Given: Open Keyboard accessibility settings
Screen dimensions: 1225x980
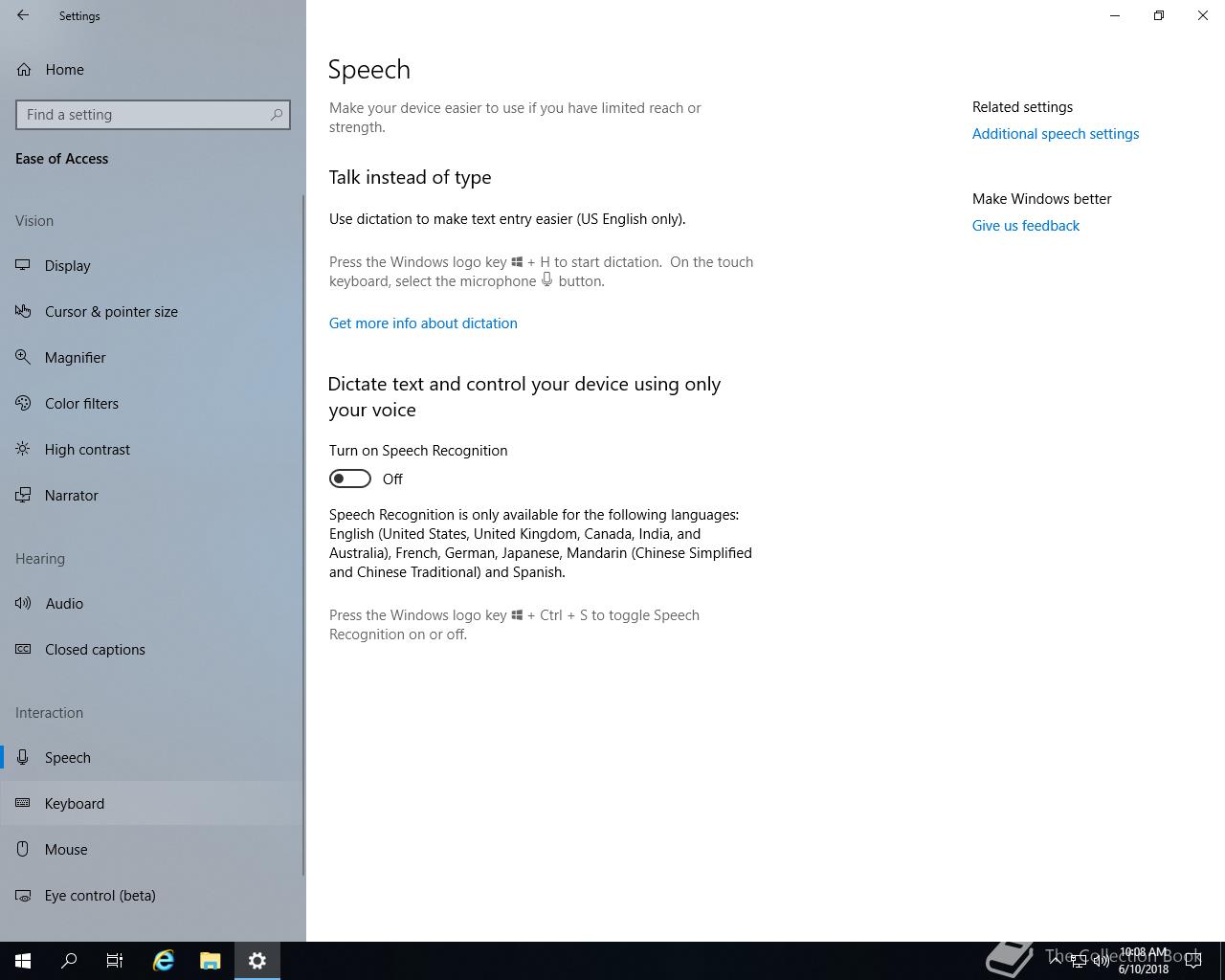Looking at the screenshot, I should point(153,804).
